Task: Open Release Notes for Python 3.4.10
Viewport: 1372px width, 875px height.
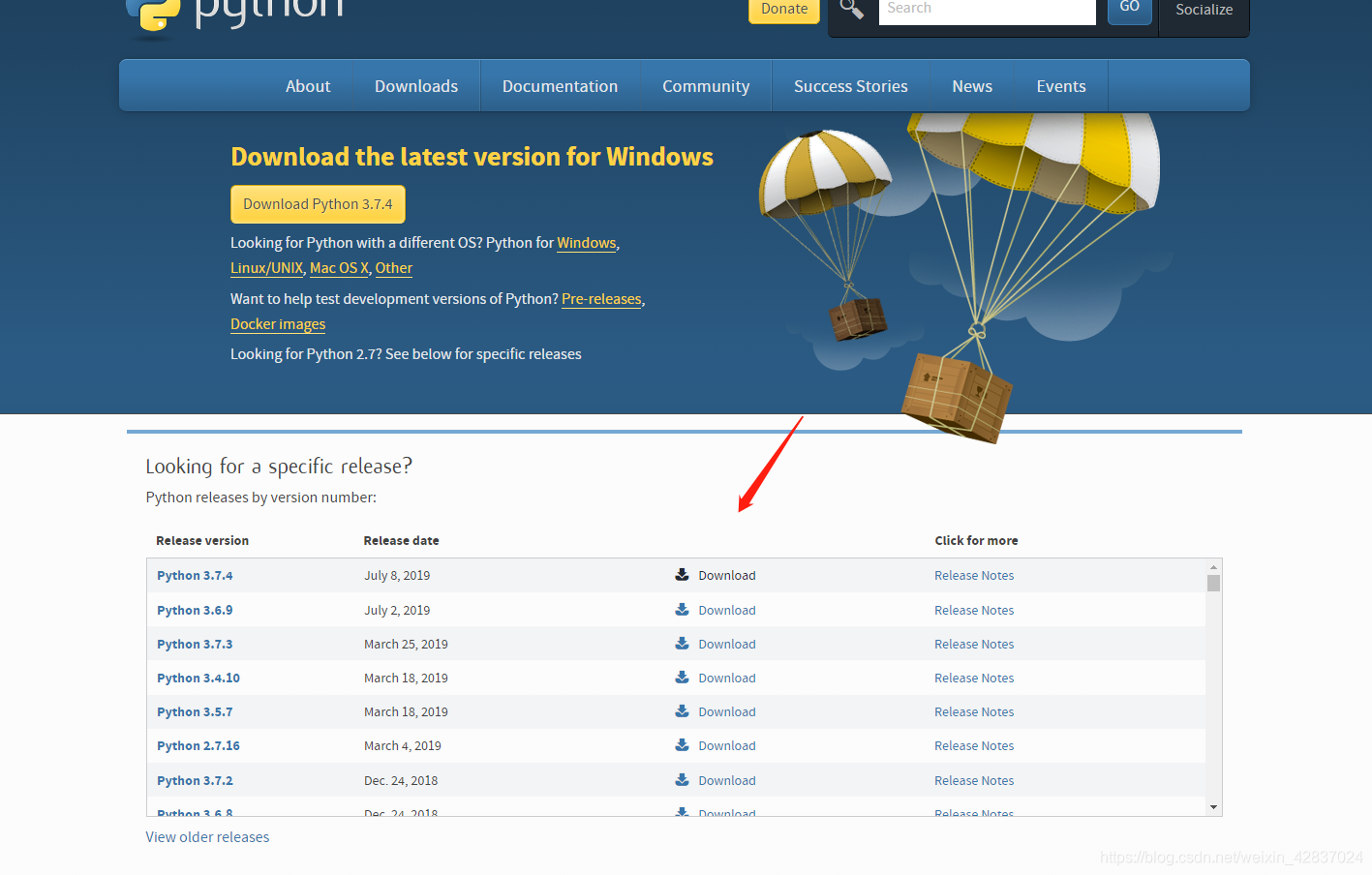Action: coord(974,678)
